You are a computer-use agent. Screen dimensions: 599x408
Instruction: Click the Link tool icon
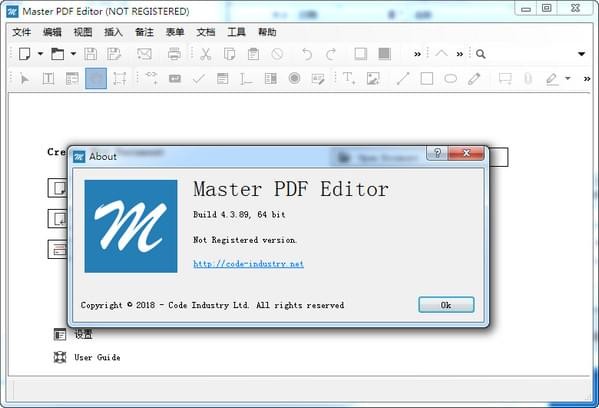[152, 78]
